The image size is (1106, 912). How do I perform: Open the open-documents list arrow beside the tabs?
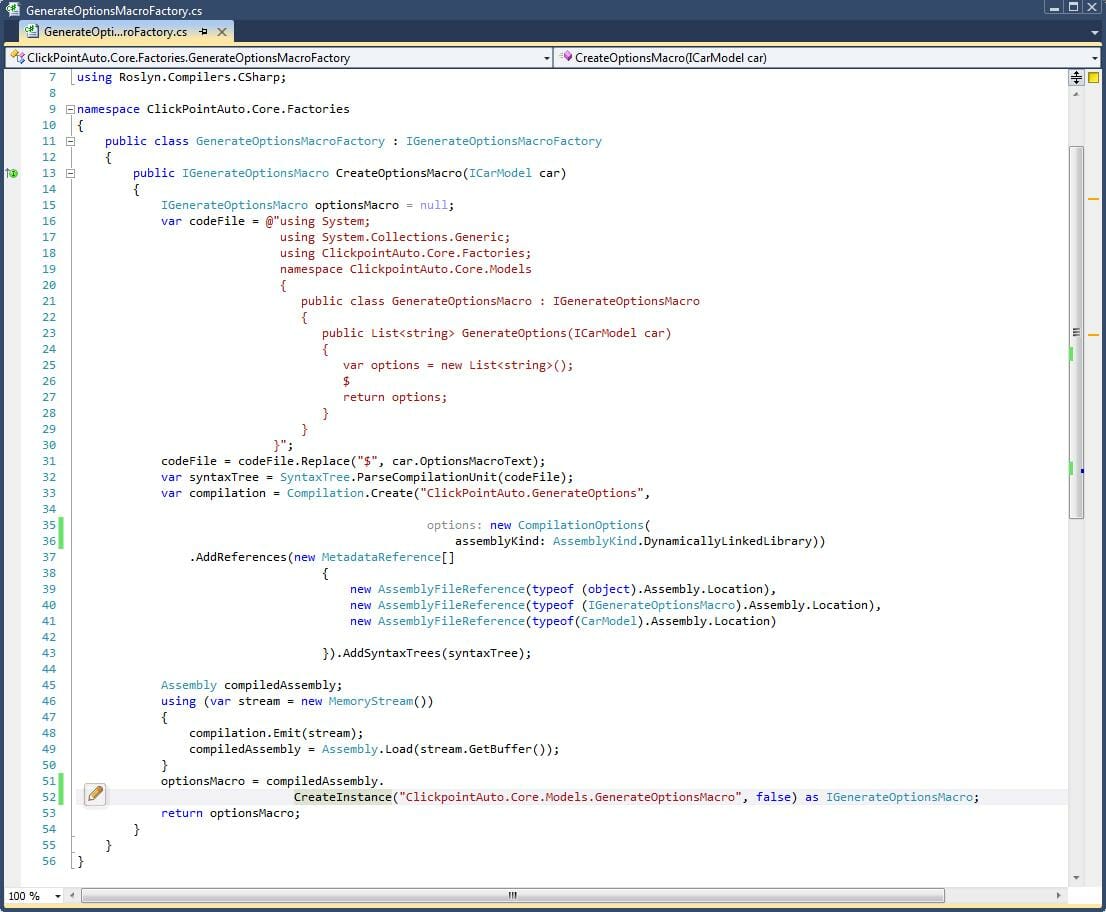(1095, 32)
